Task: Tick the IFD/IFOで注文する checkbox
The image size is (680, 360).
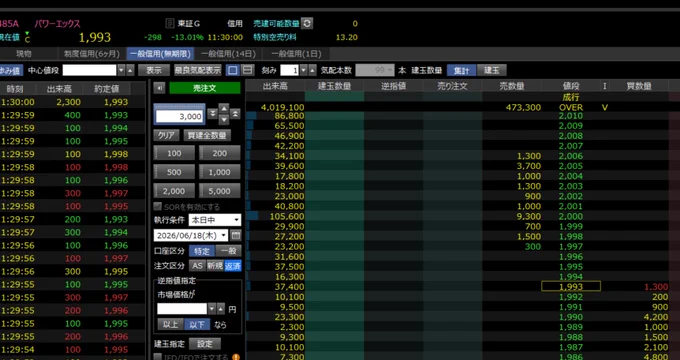Action: coord(158,357)
